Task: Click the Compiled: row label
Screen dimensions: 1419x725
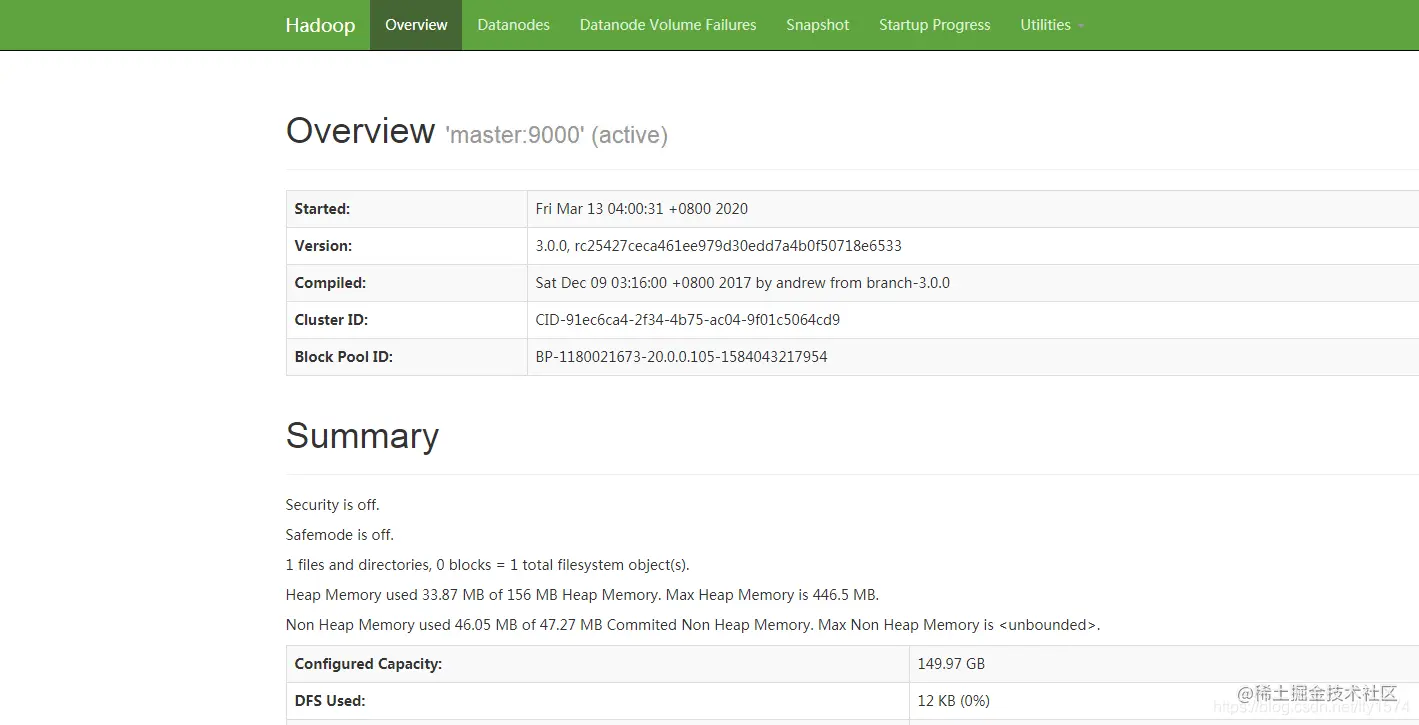Action: tap(330, 283)
